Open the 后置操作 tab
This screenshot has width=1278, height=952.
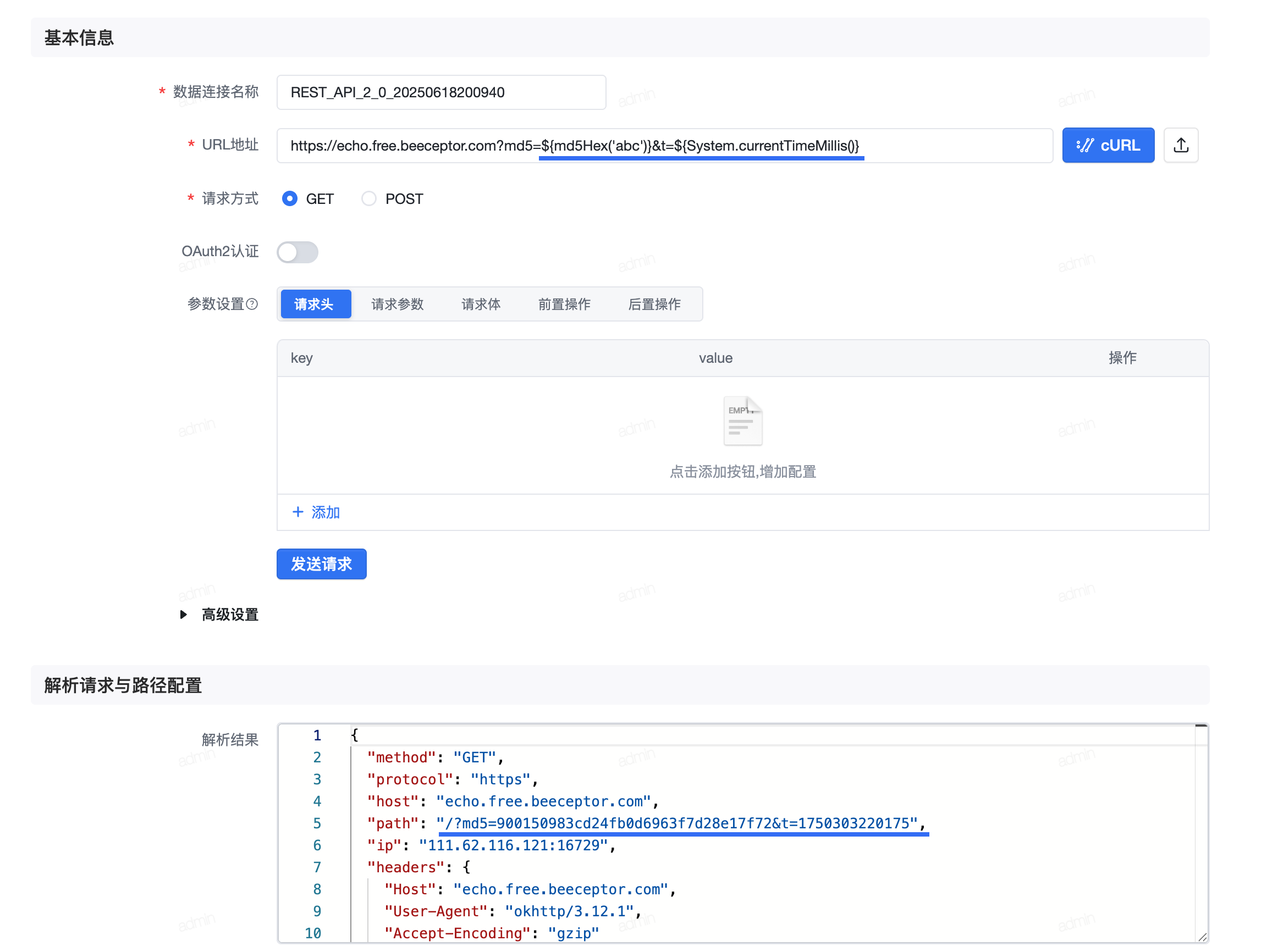pyautogui.click(x=654, y=304)
